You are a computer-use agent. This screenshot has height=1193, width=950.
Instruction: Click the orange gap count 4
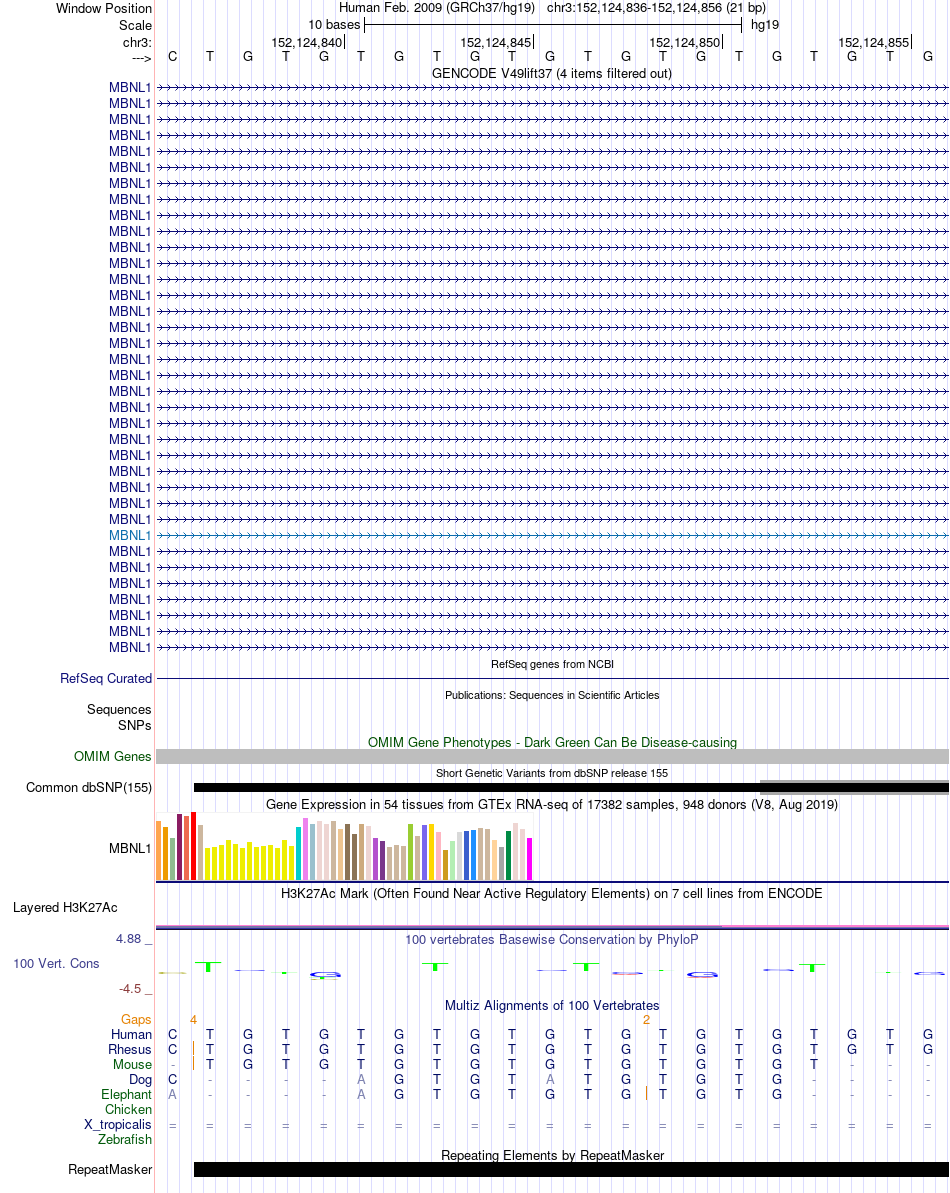coord(193,1020)
